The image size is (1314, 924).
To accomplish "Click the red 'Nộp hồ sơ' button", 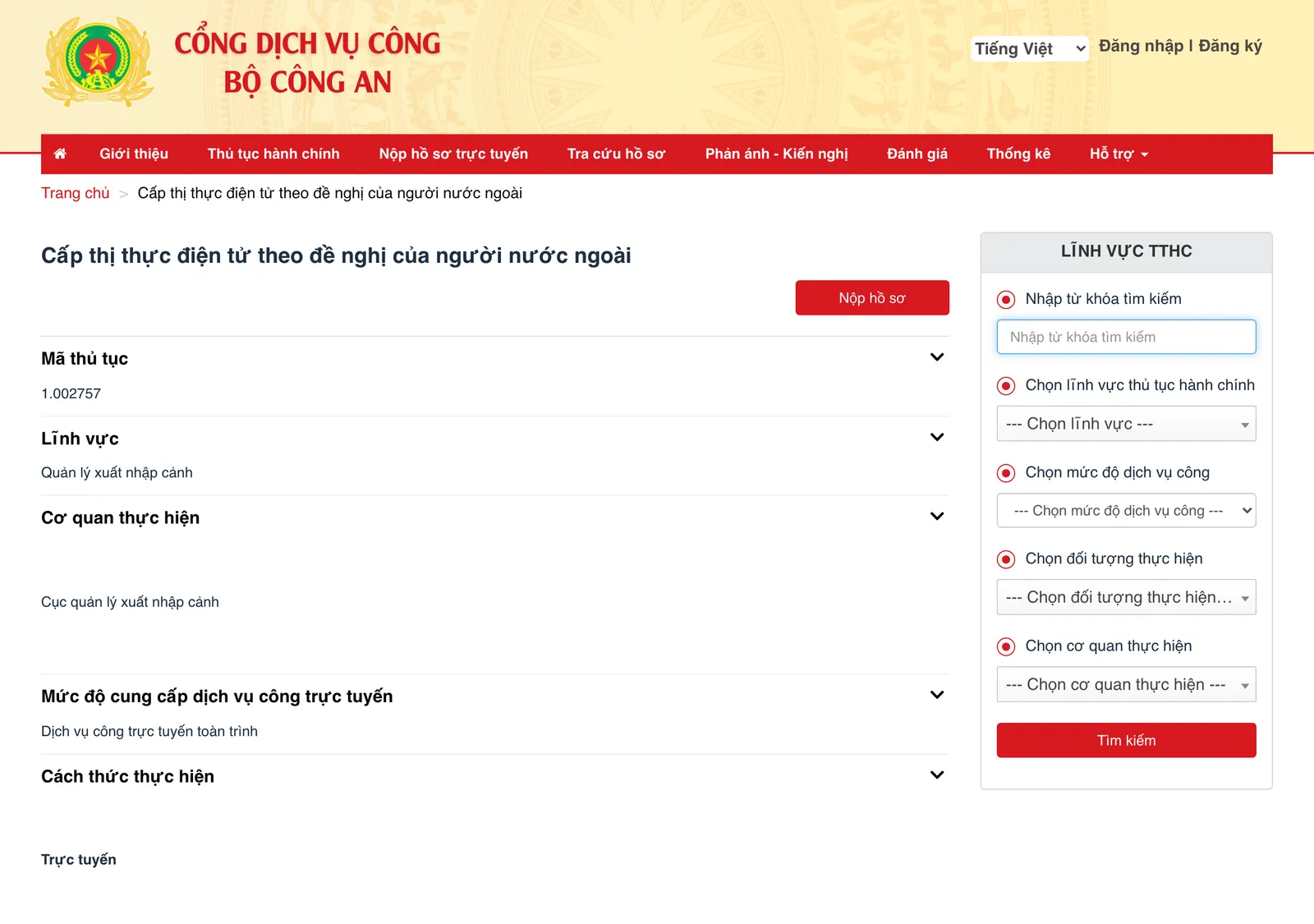I will 872,298.
